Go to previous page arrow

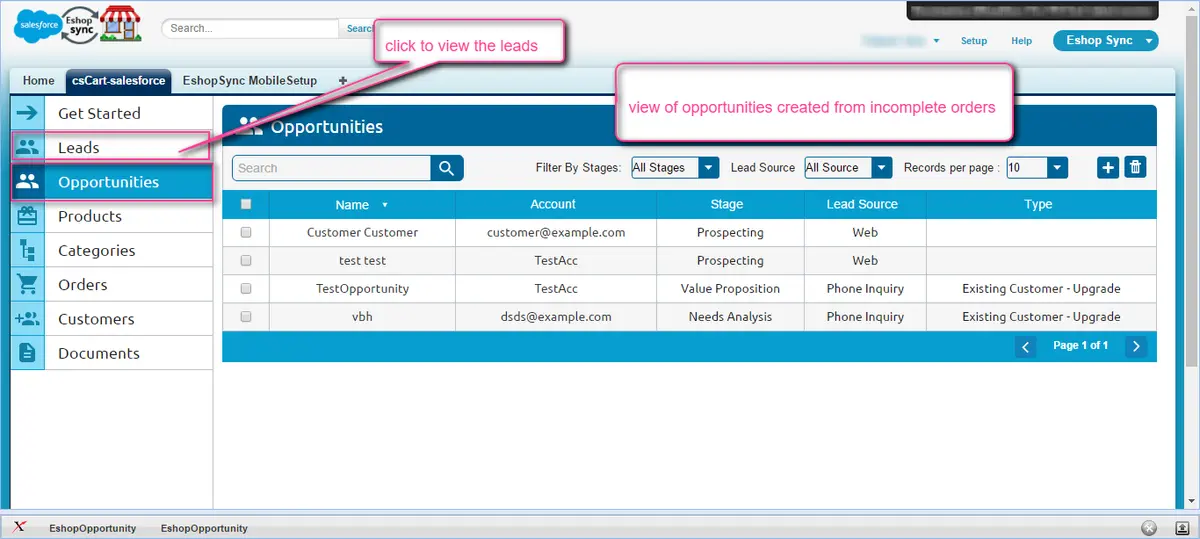(x=1026, y=346)
